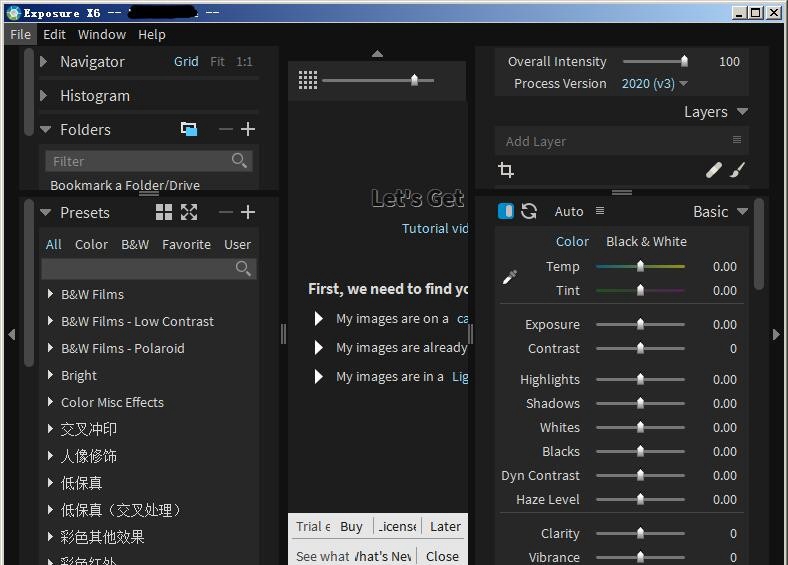Screen dimensions: 788x565
Task: Switch Basic panel to Color mode
Action: tap(572, 241)
